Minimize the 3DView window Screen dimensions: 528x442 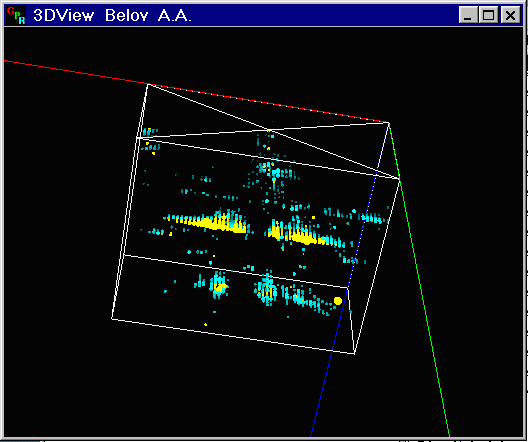click(x=468, y=15)
